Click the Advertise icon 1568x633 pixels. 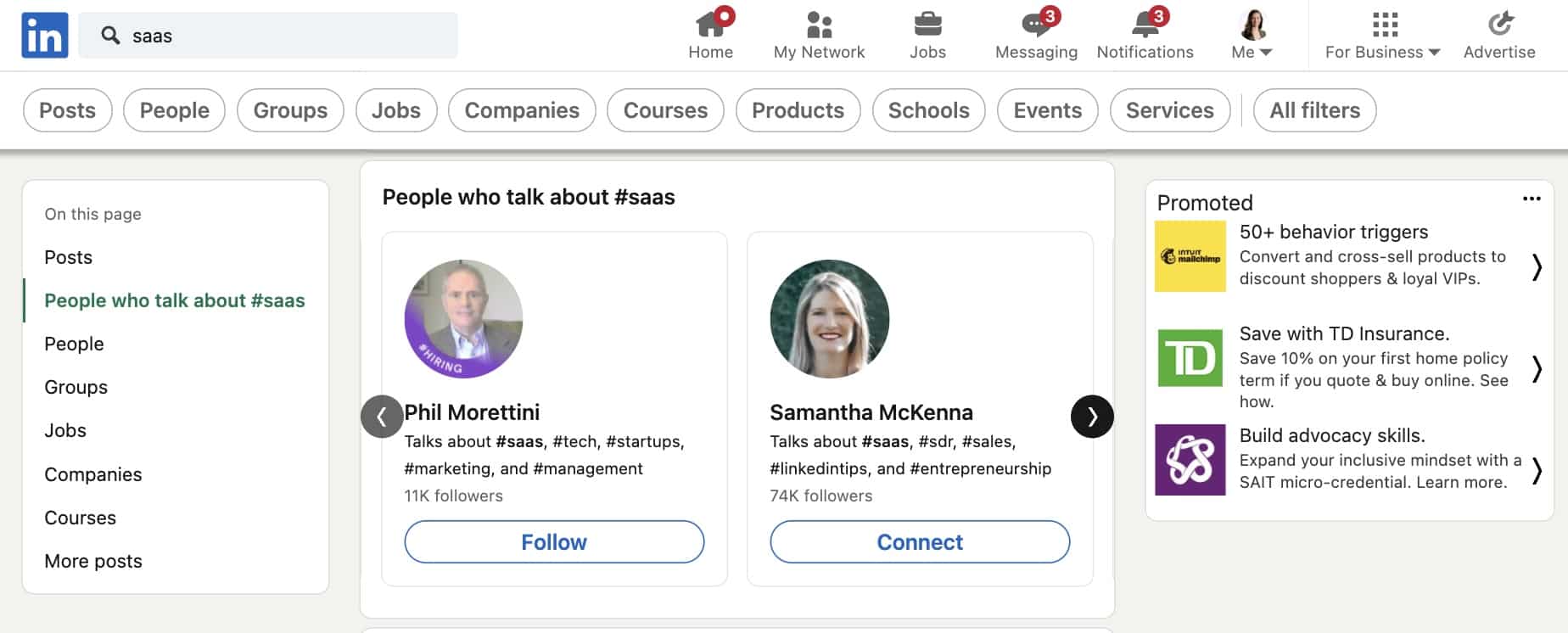(x=1500, y=24)
